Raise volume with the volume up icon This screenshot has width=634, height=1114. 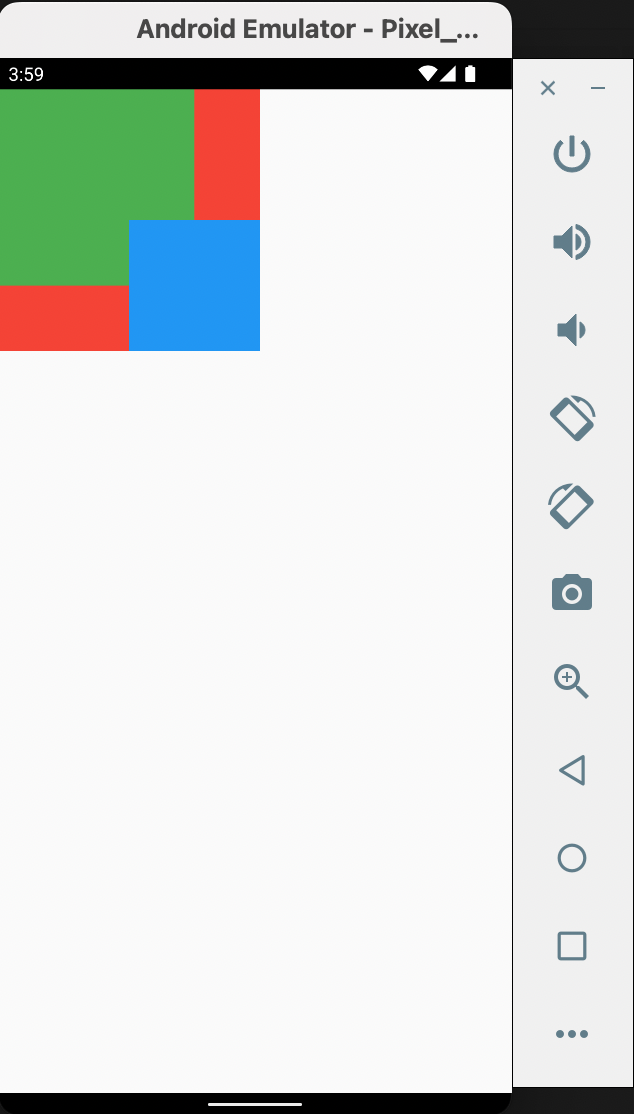[571, 242]
